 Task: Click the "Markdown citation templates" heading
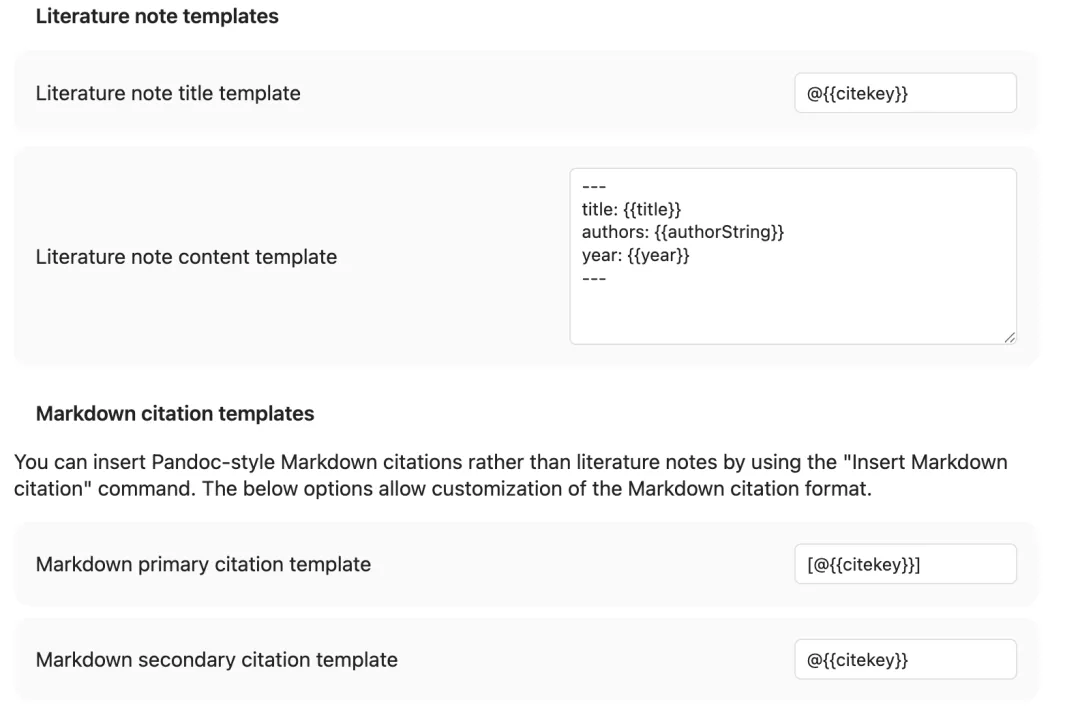175,413
